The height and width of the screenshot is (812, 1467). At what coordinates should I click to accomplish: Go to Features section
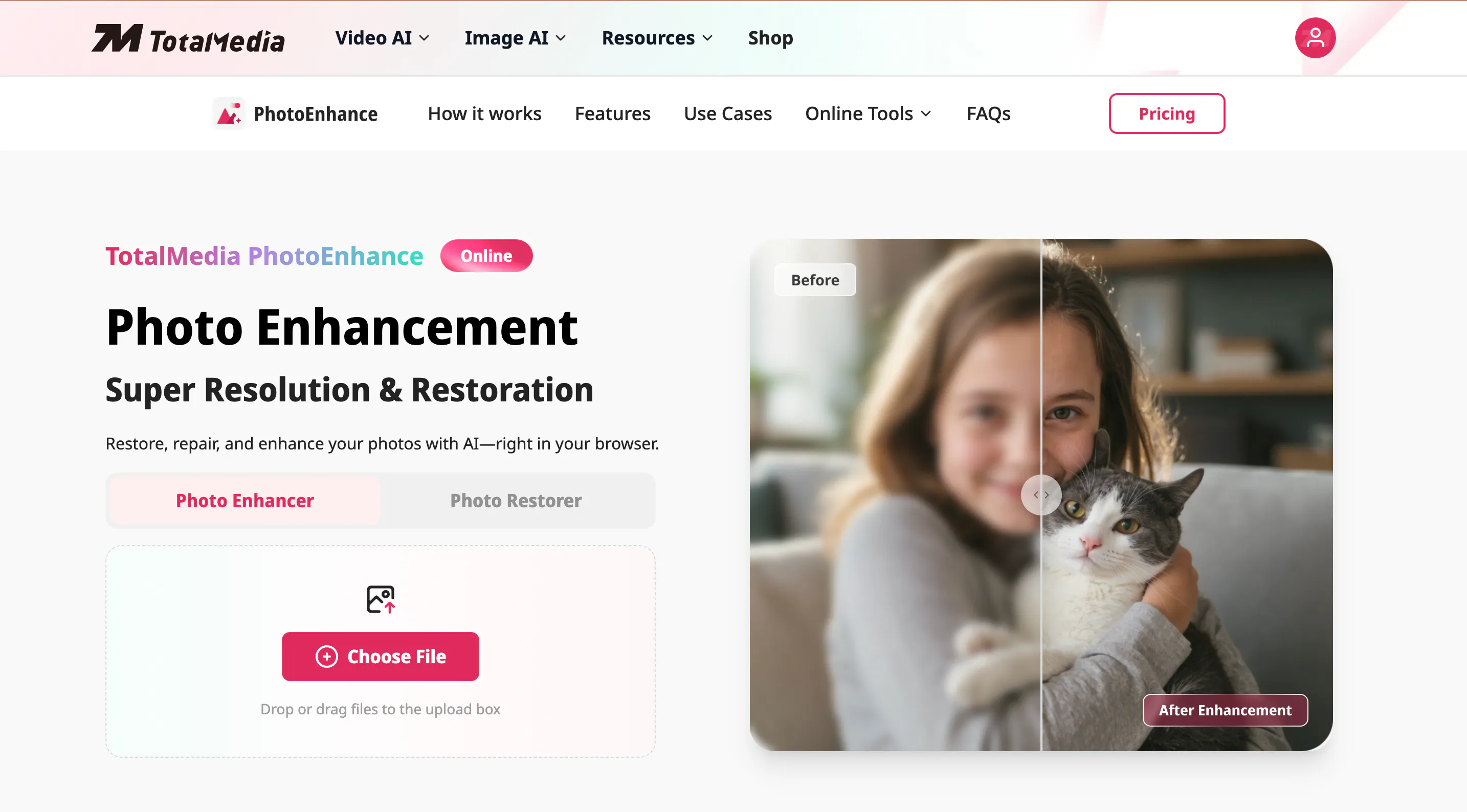(612, 114)
